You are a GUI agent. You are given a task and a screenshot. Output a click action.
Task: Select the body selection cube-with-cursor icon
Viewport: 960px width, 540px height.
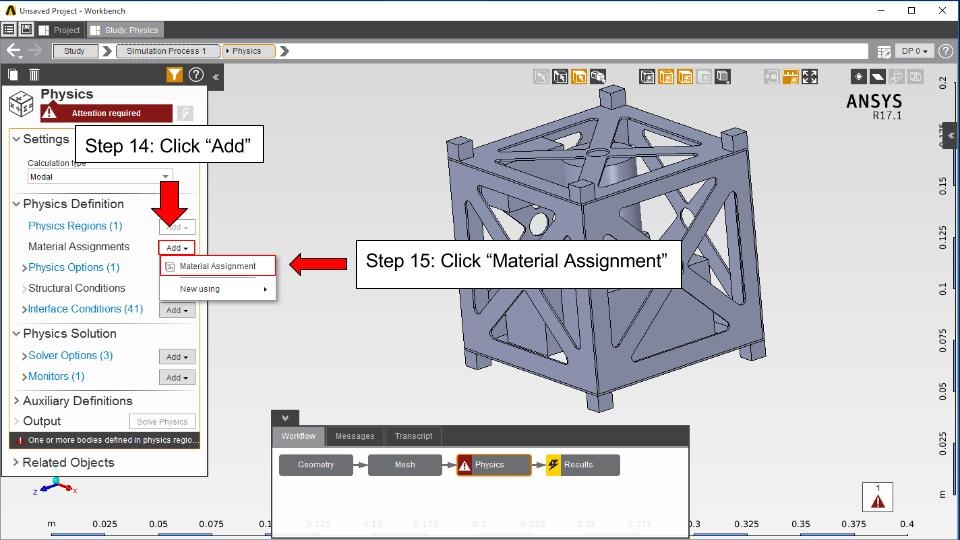(x=560, y=77)
